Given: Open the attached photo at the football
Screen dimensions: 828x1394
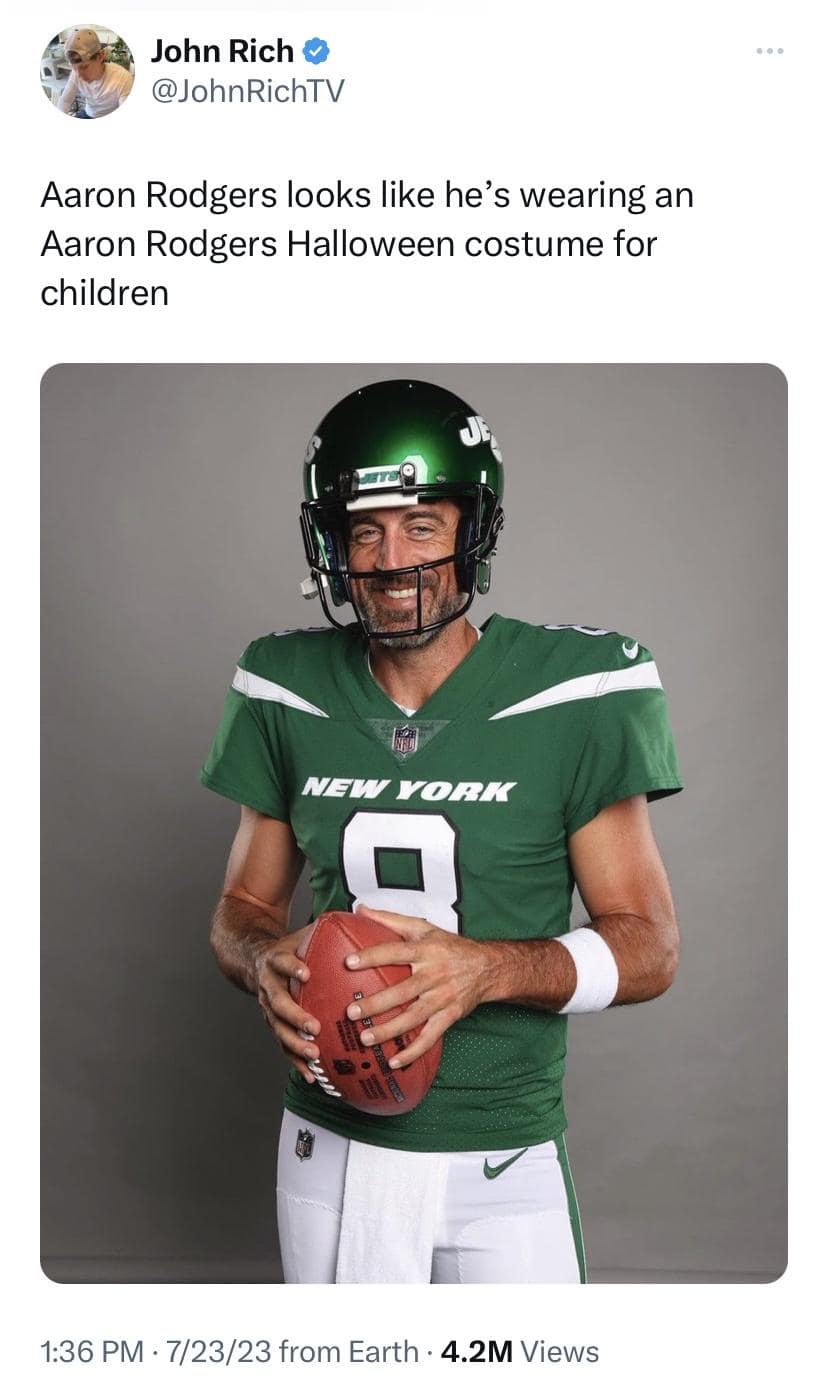Looking at the screenshot, I should pyautogui.click(x=366, y=1011).
